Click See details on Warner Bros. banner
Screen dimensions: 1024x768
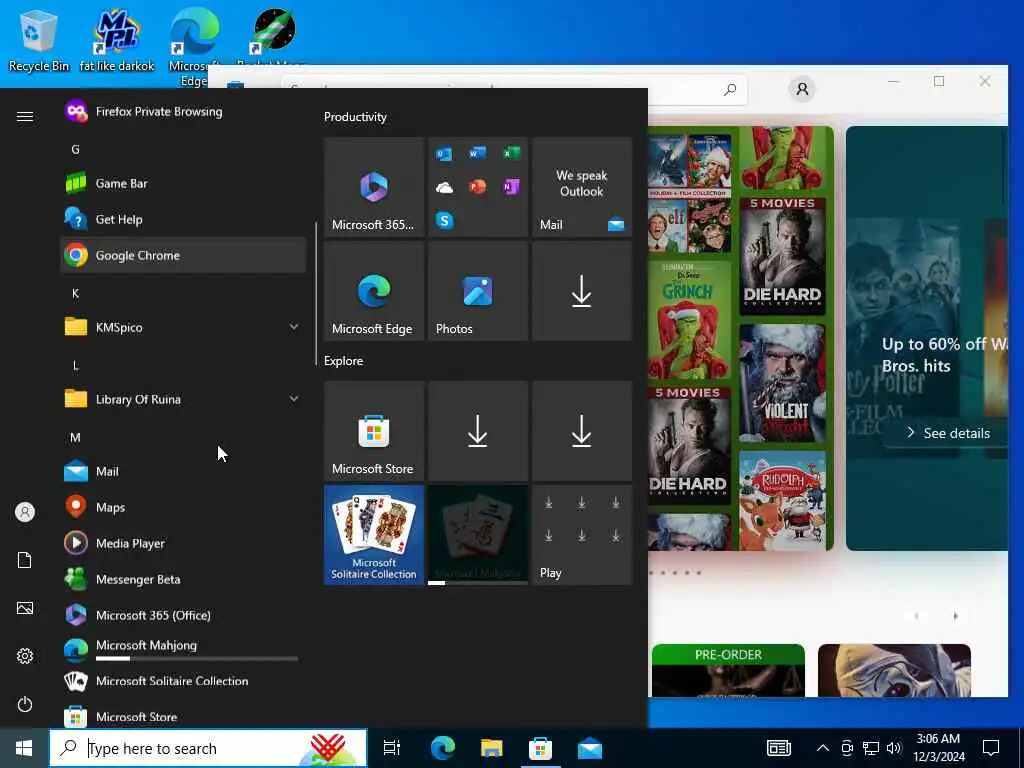(x=949, y=433)
